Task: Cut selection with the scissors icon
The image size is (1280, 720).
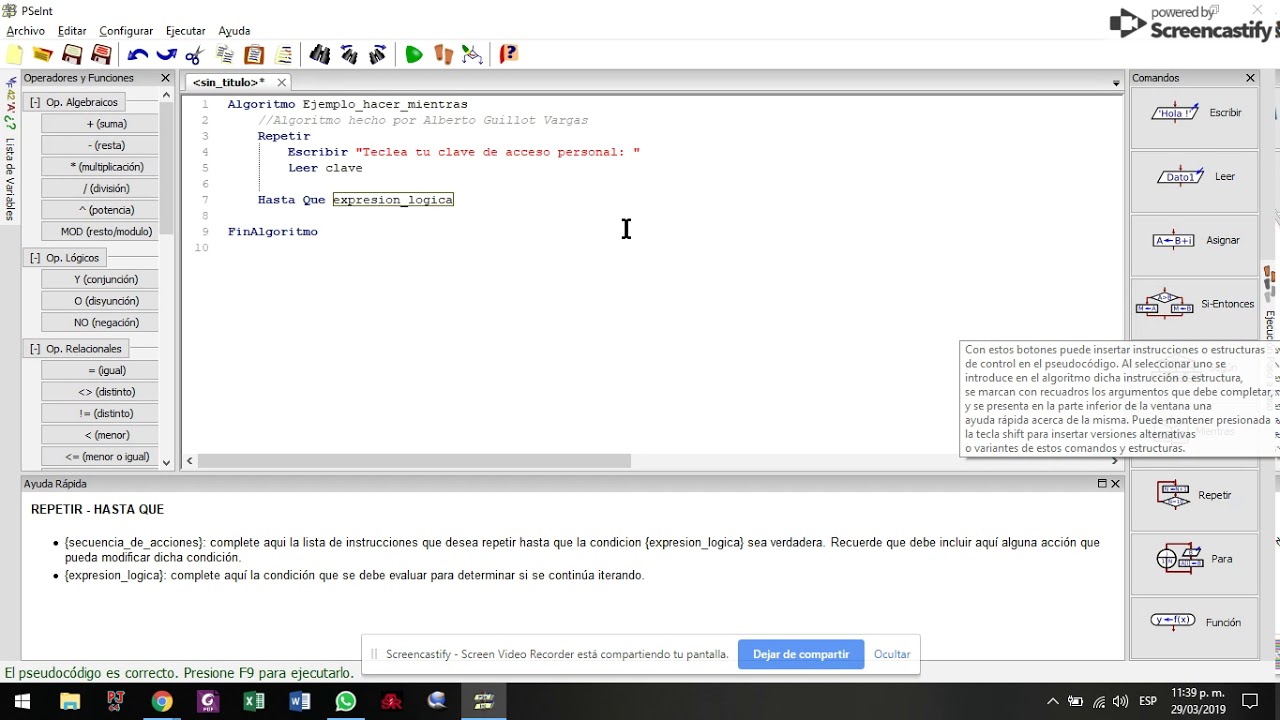Action: coord(195,55)
